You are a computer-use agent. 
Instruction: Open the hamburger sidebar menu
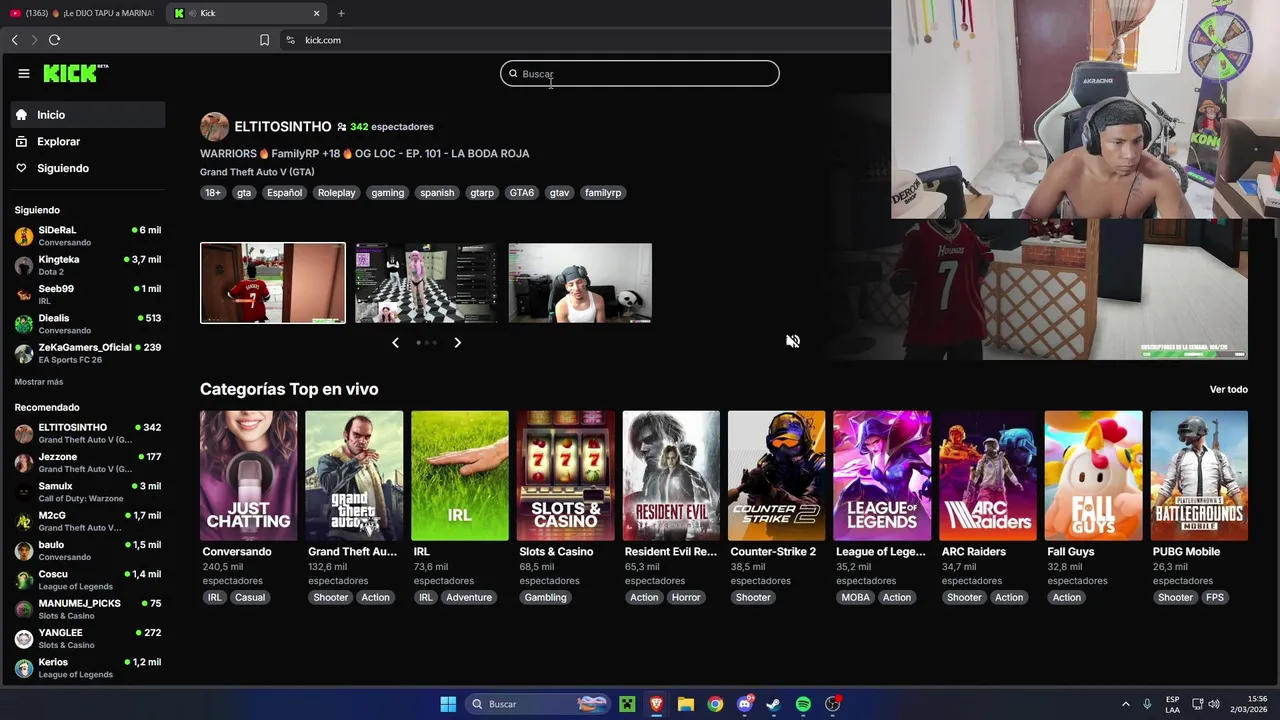pos(23,73)
